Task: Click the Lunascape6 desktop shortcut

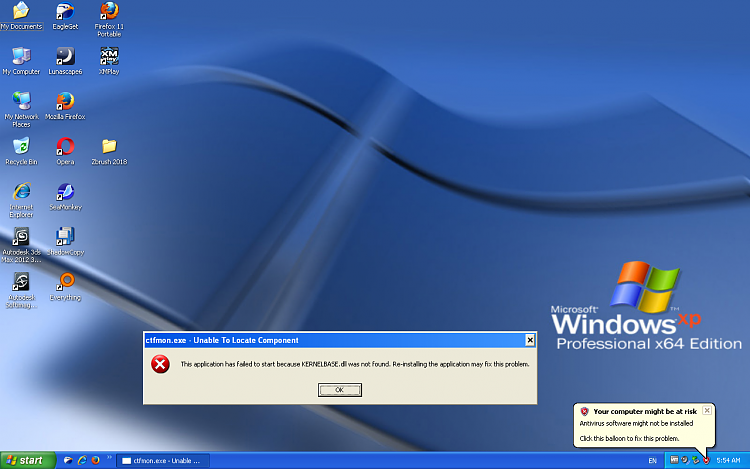Action: click(65, 61)
